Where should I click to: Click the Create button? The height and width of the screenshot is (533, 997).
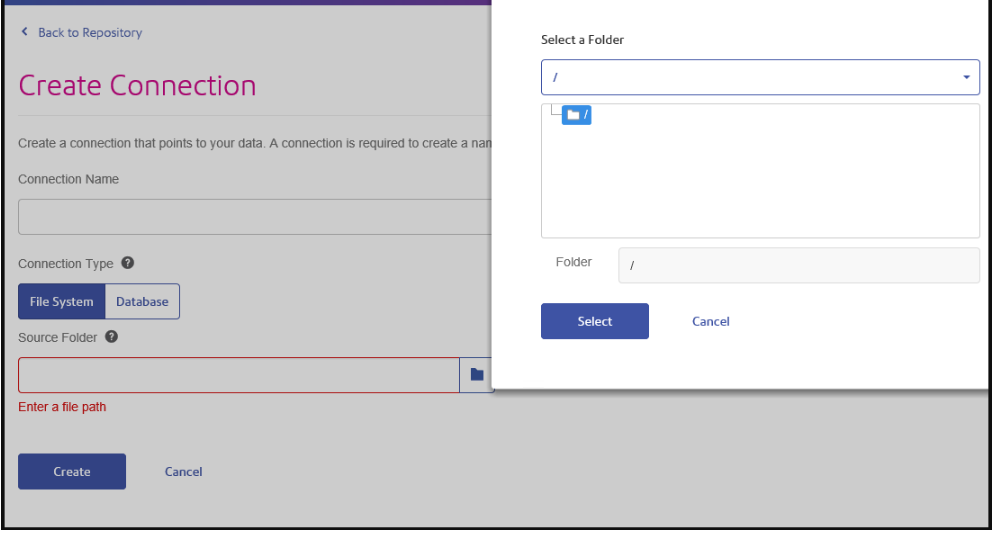coord(72,471)
